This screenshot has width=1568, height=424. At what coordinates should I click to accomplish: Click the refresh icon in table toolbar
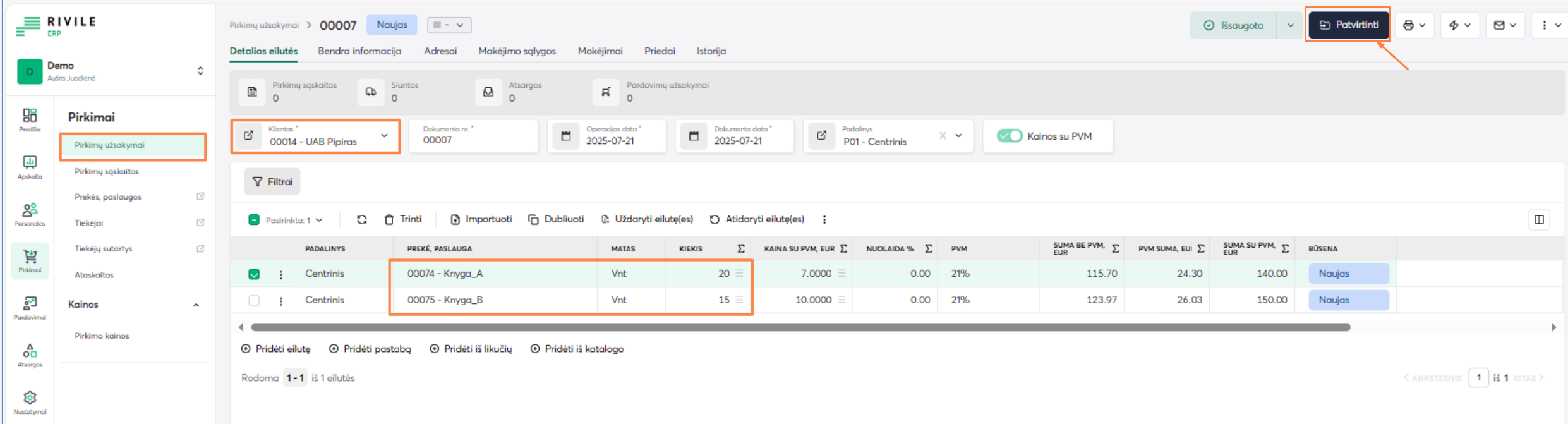pyautogui.click(x=362, y=219)
